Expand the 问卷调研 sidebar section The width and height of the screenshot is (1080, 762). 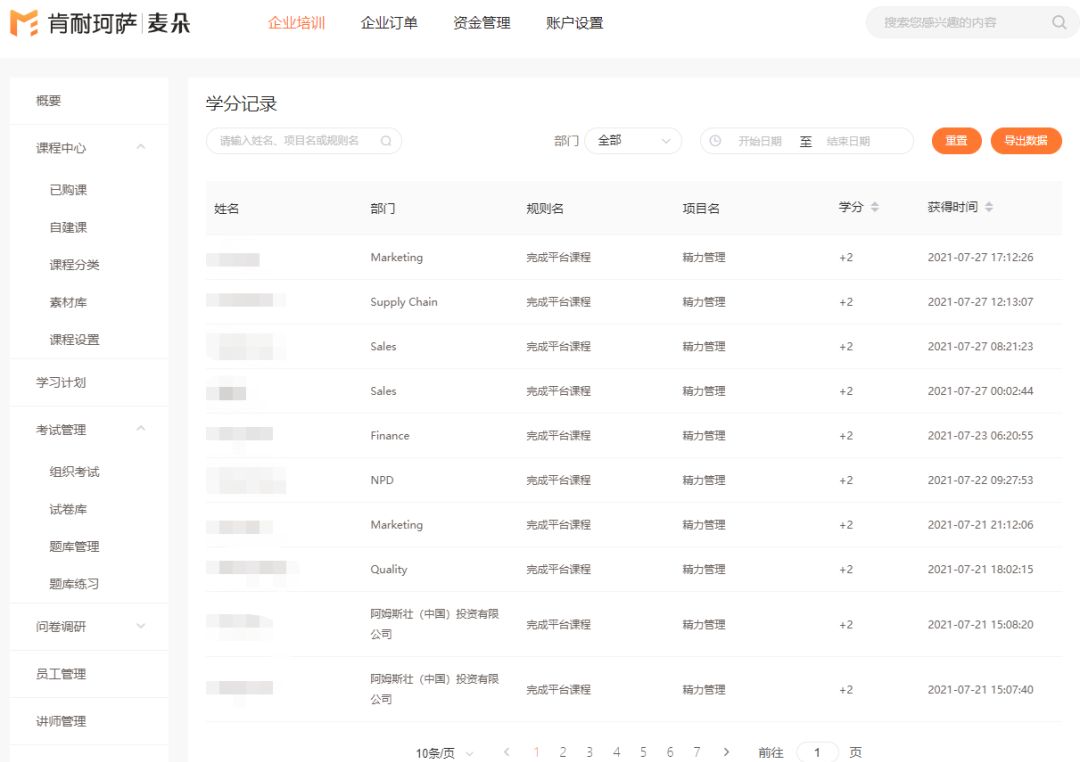140,626
